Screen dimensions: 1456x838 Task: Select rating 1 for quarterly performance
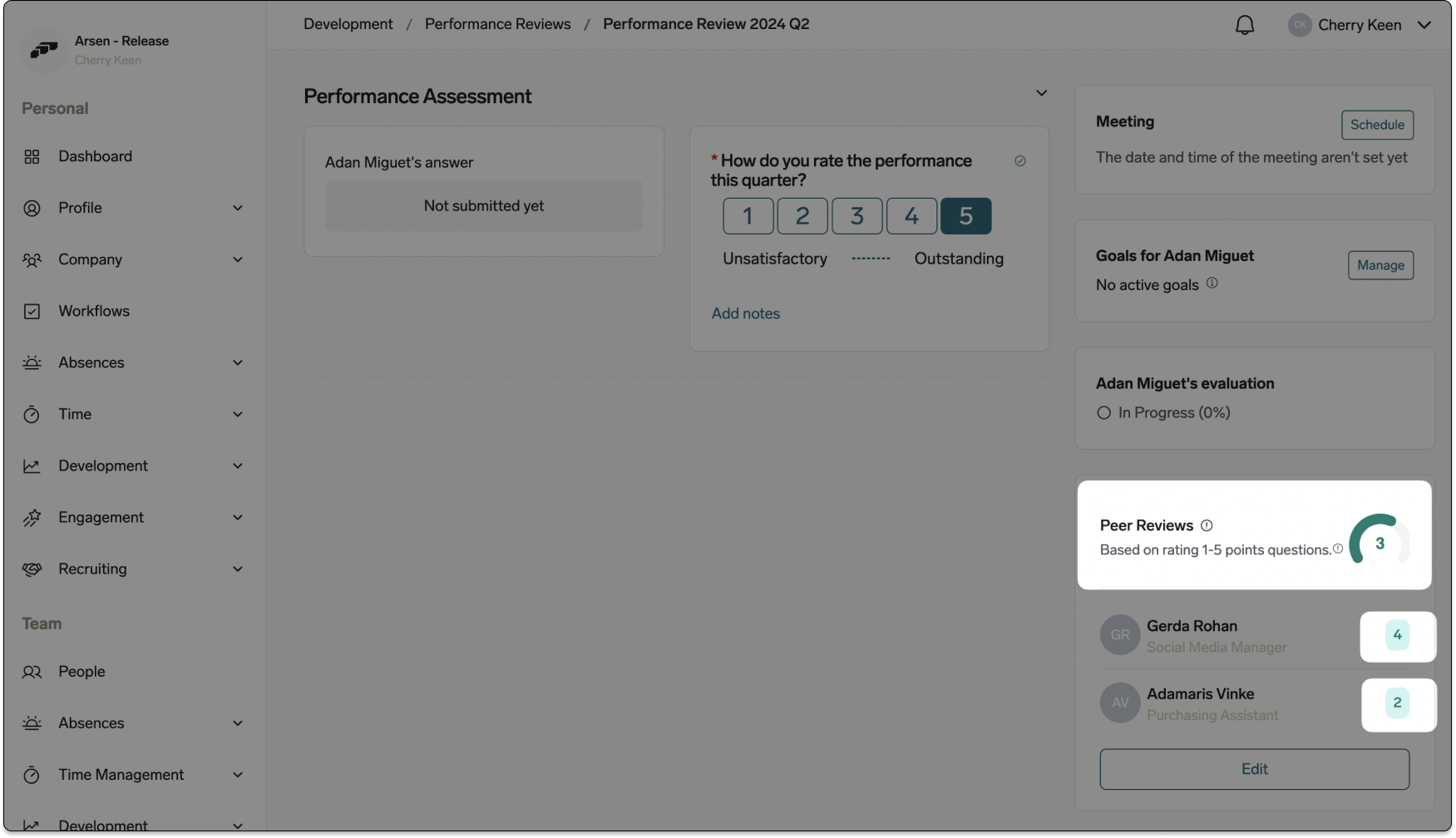(x=748, y=216)
